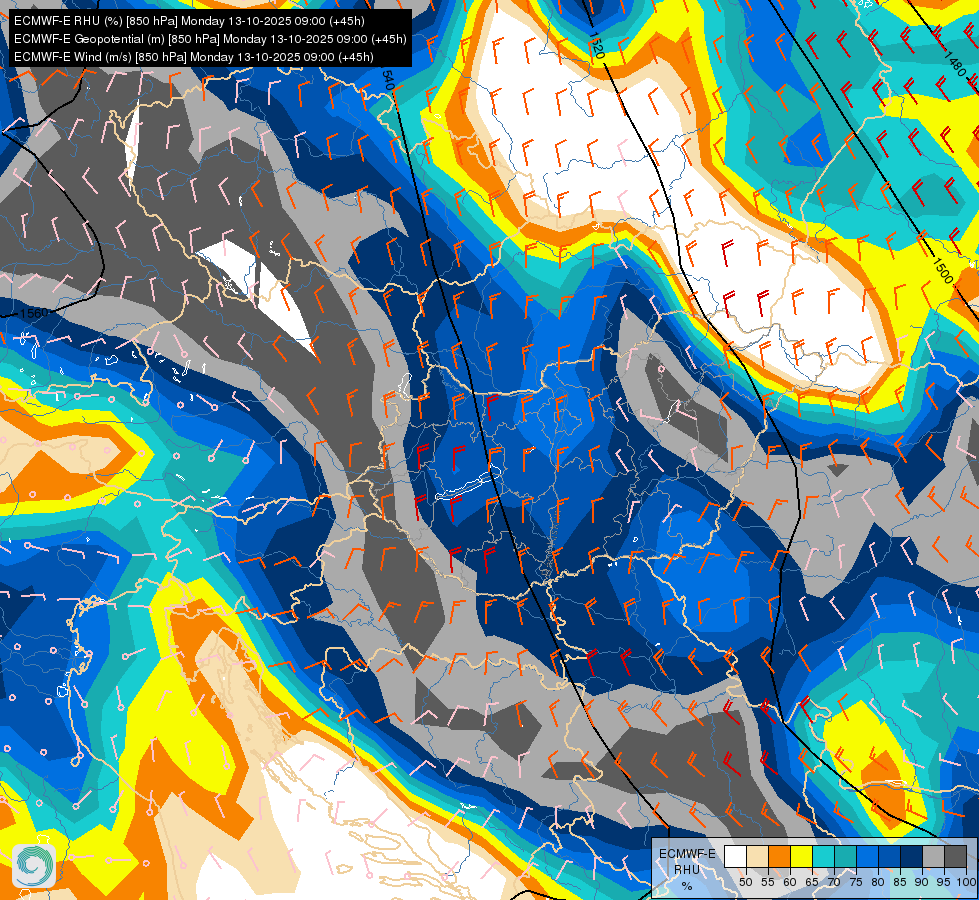Click the ECMWF-E RHU header line

189,21
